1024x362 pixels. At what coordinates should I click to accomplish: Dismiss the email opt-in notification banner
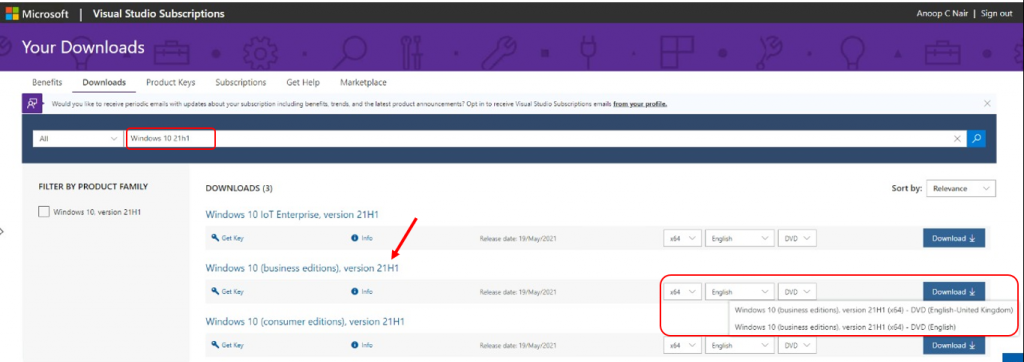click(987, 103)
